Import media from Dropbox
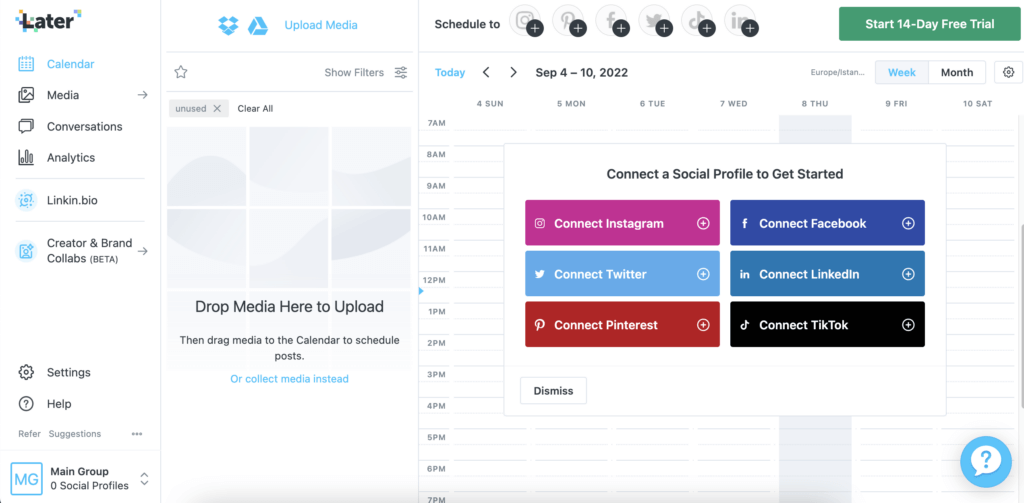The height and width of the screenshot is (503, 1024). click(228, 25)
